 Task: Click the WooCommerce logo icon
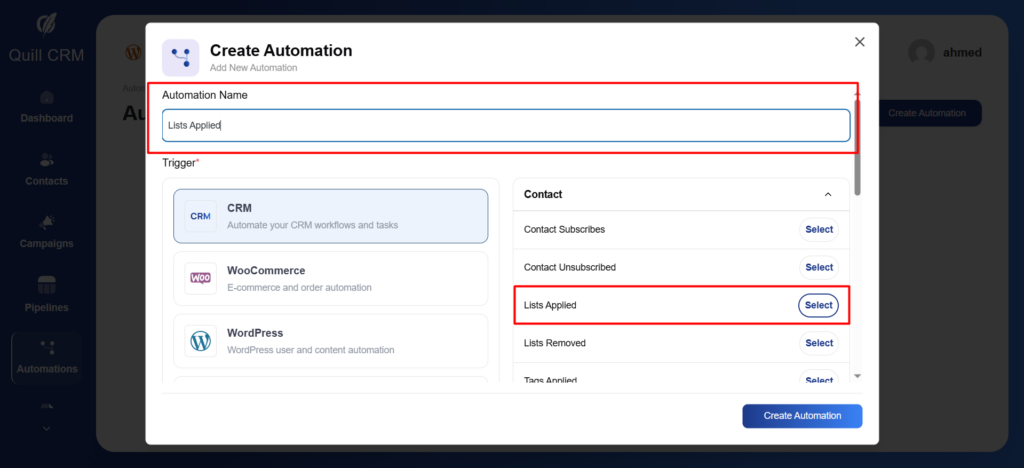[x=200, y=278]
